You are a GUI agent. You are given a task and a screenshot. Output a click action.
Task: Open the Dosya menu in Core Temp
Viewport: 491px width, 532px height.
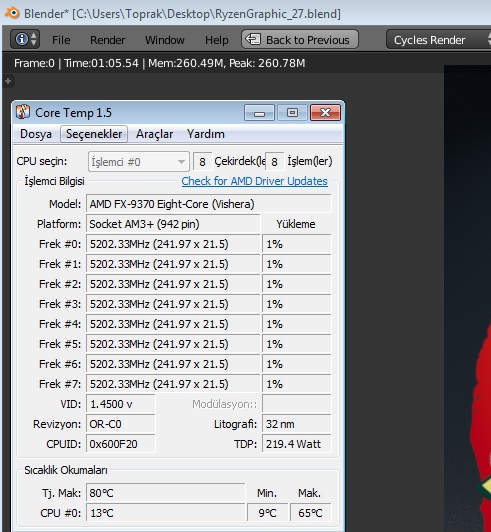[36, 134]
